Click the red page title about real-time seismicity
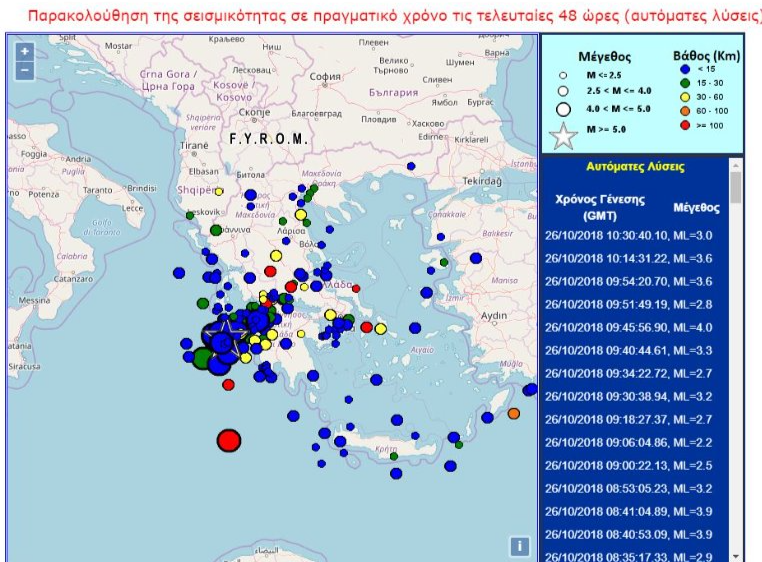 [x=394, y=16]
